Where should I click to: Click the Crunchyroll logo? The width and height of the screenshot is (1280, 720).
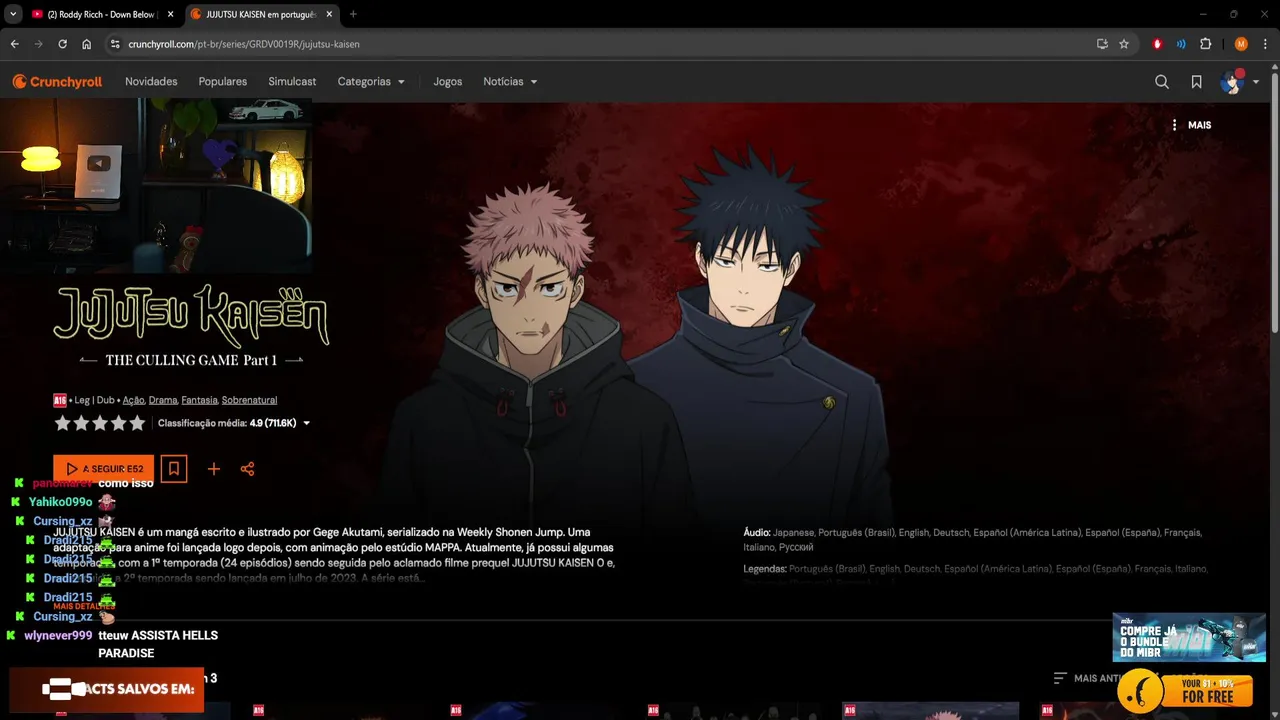click(x=57, y=82)
